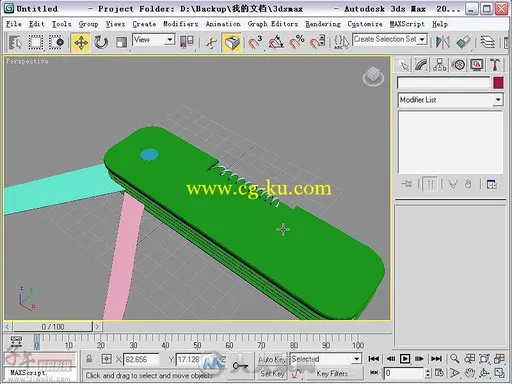
Task: Open the Edit menu
Action: (36, 24)
